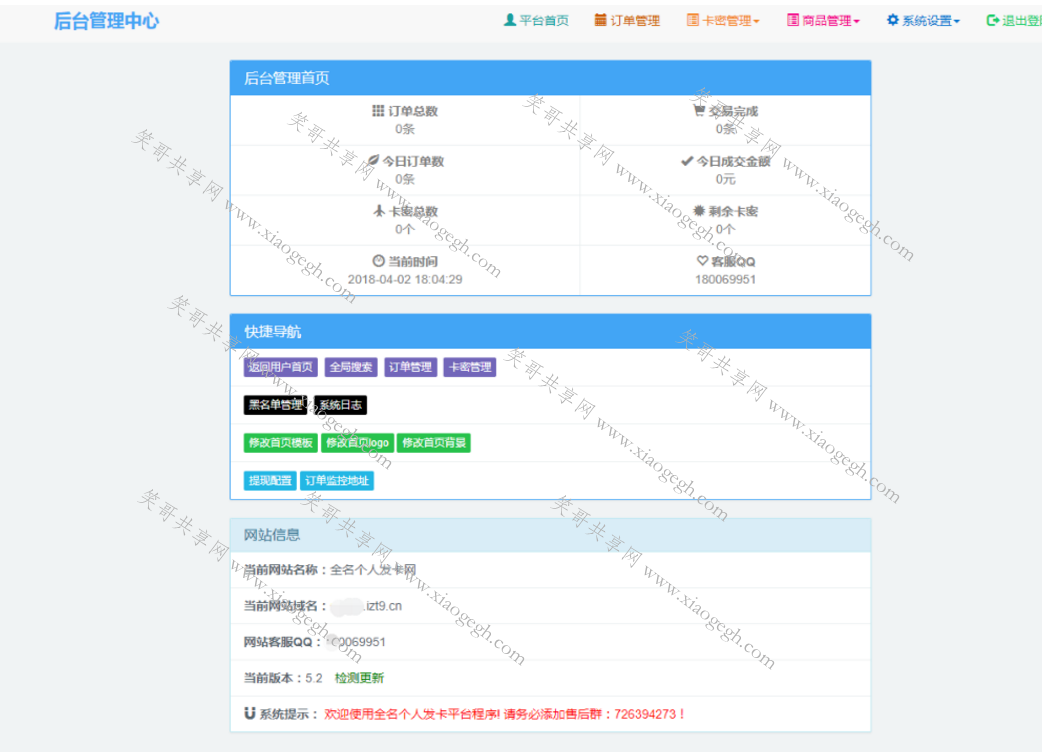The height and width of the screenshot is (752, 1042).
Task: Click the 当前网站名称：全名个人发卡网 row
Action: point(550,569)
